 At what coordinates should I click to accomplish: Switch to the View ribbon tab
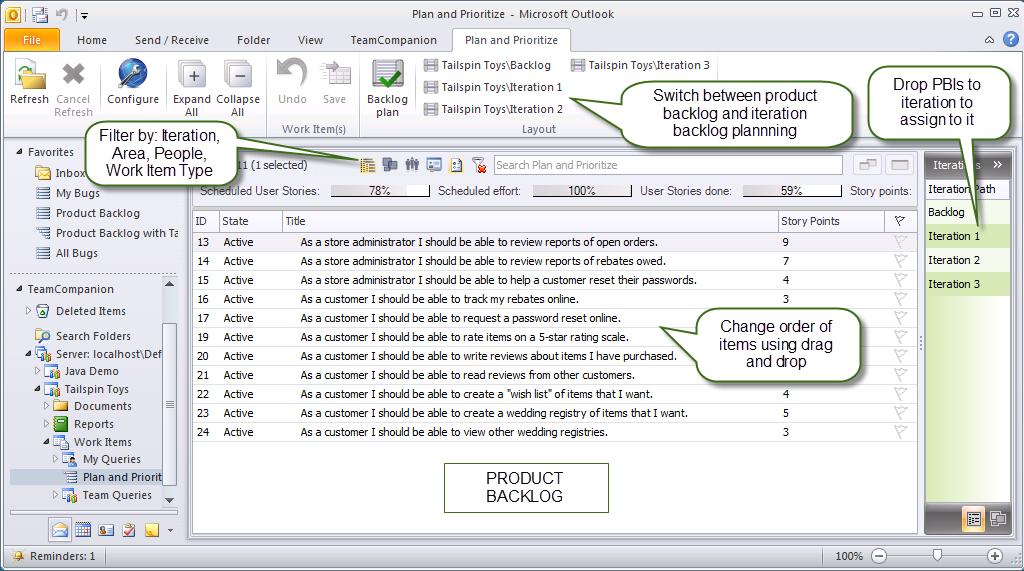310,40
